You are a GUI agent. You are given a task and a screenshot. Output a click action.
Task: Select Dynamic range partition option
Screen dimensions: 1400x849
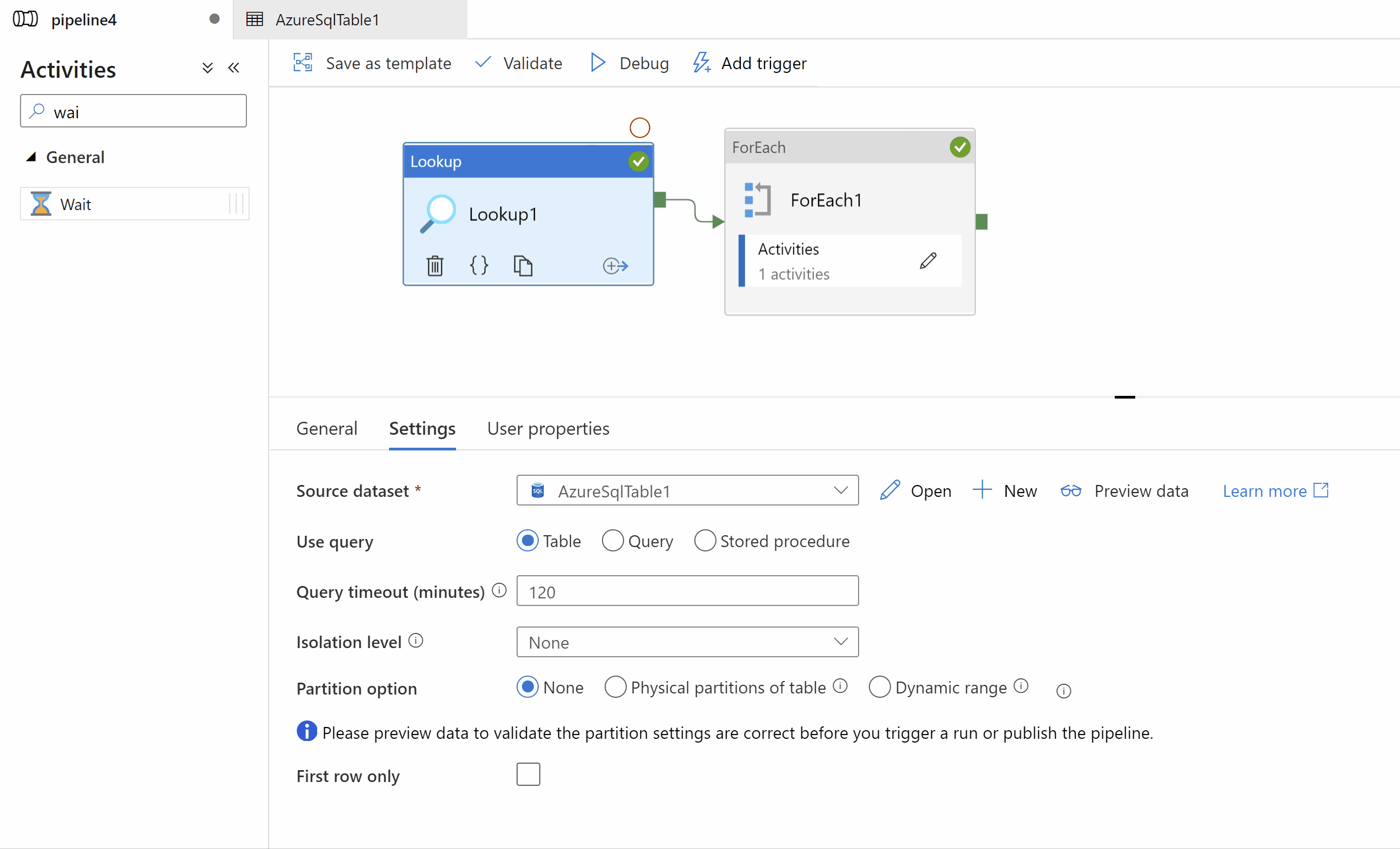(880, 687)
